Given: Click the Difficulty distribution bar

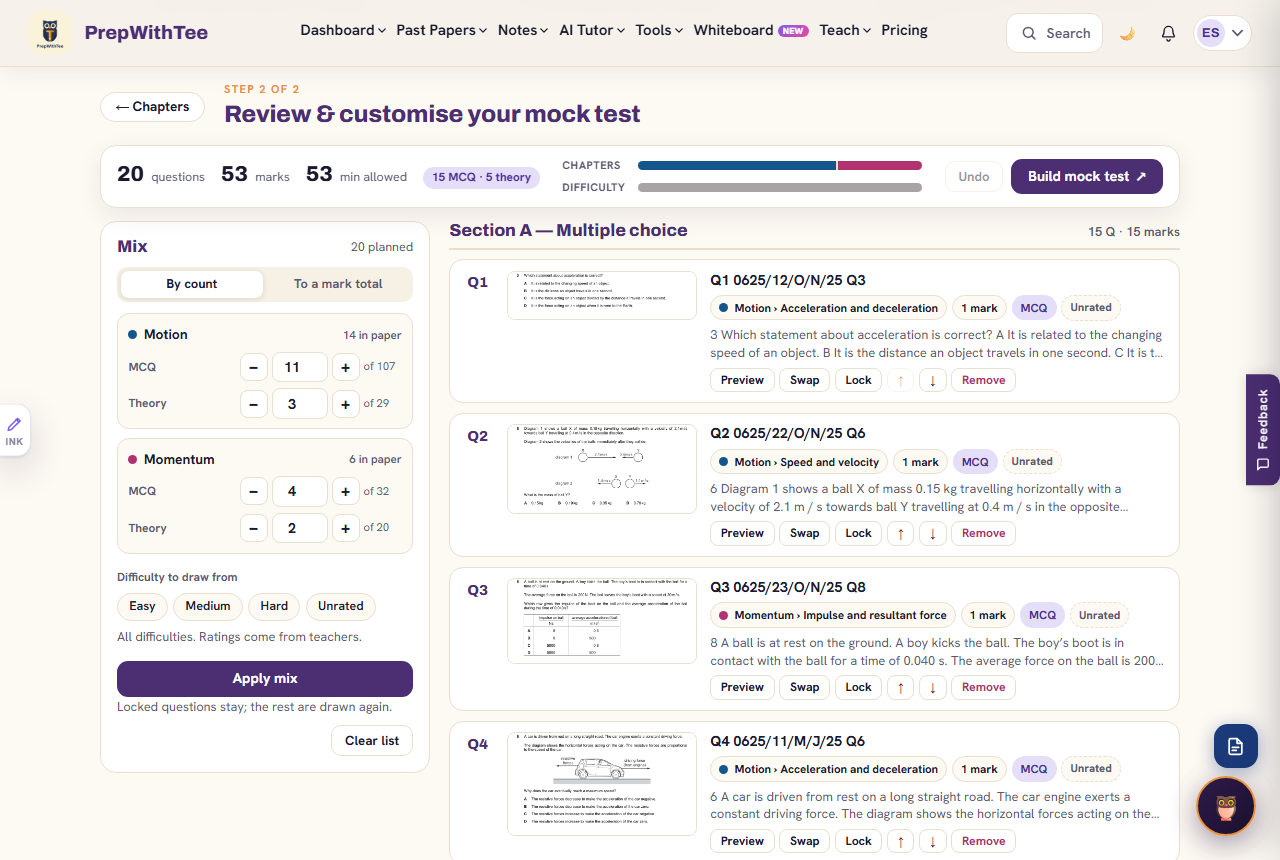Looking at the screenshot, I should pyautogui.click(x=780, y=188).
